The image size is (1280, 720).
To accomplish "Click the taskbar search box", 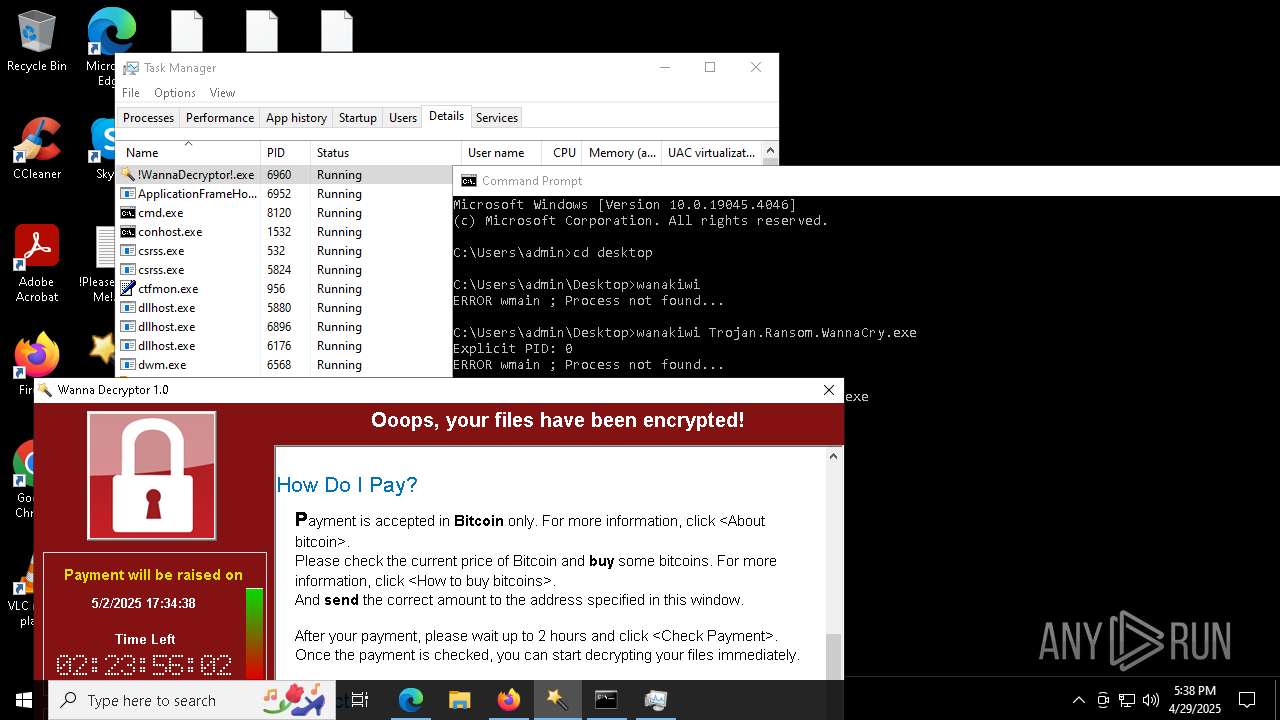I will coord(192,700).
